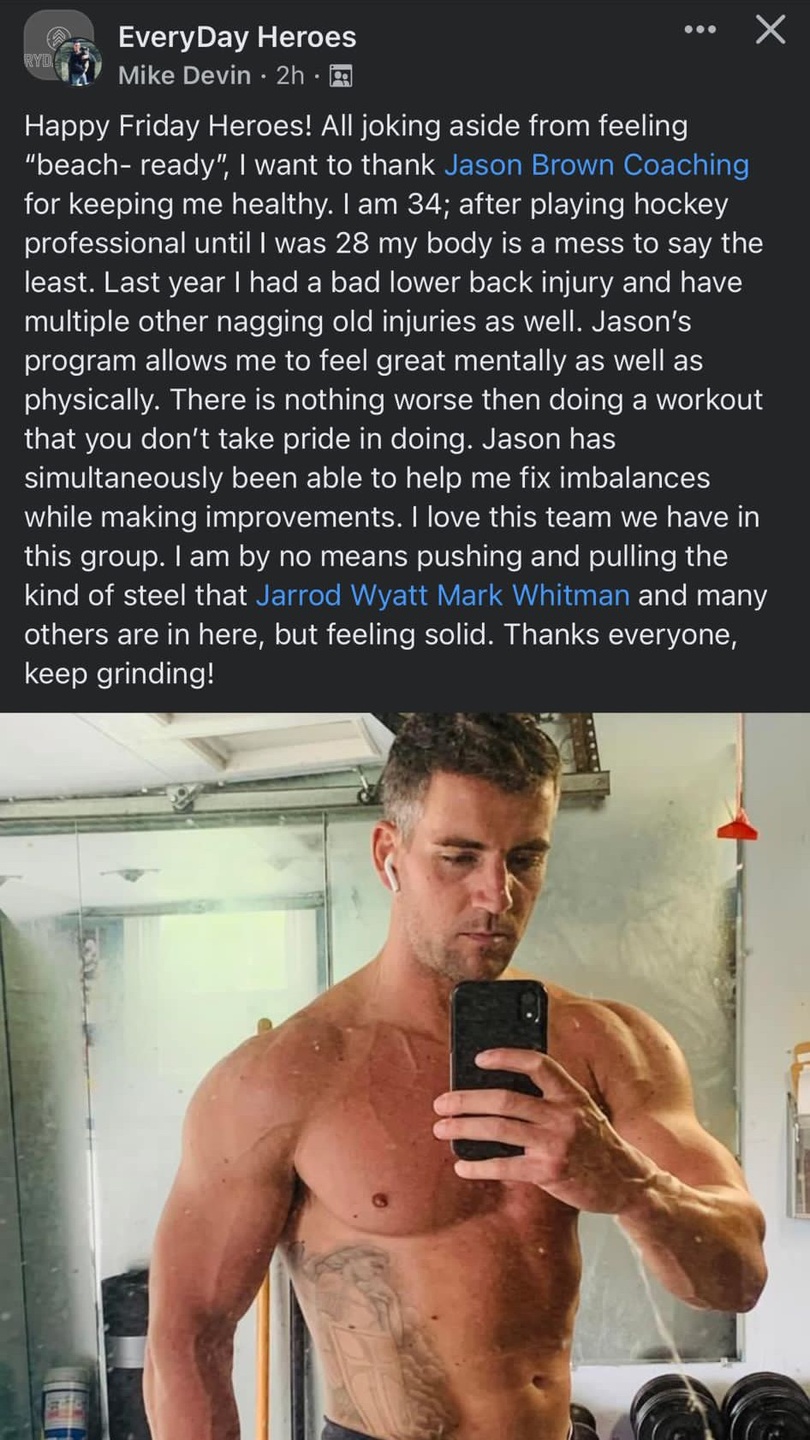Tap the group members privacy icon

tap(340, 75)
